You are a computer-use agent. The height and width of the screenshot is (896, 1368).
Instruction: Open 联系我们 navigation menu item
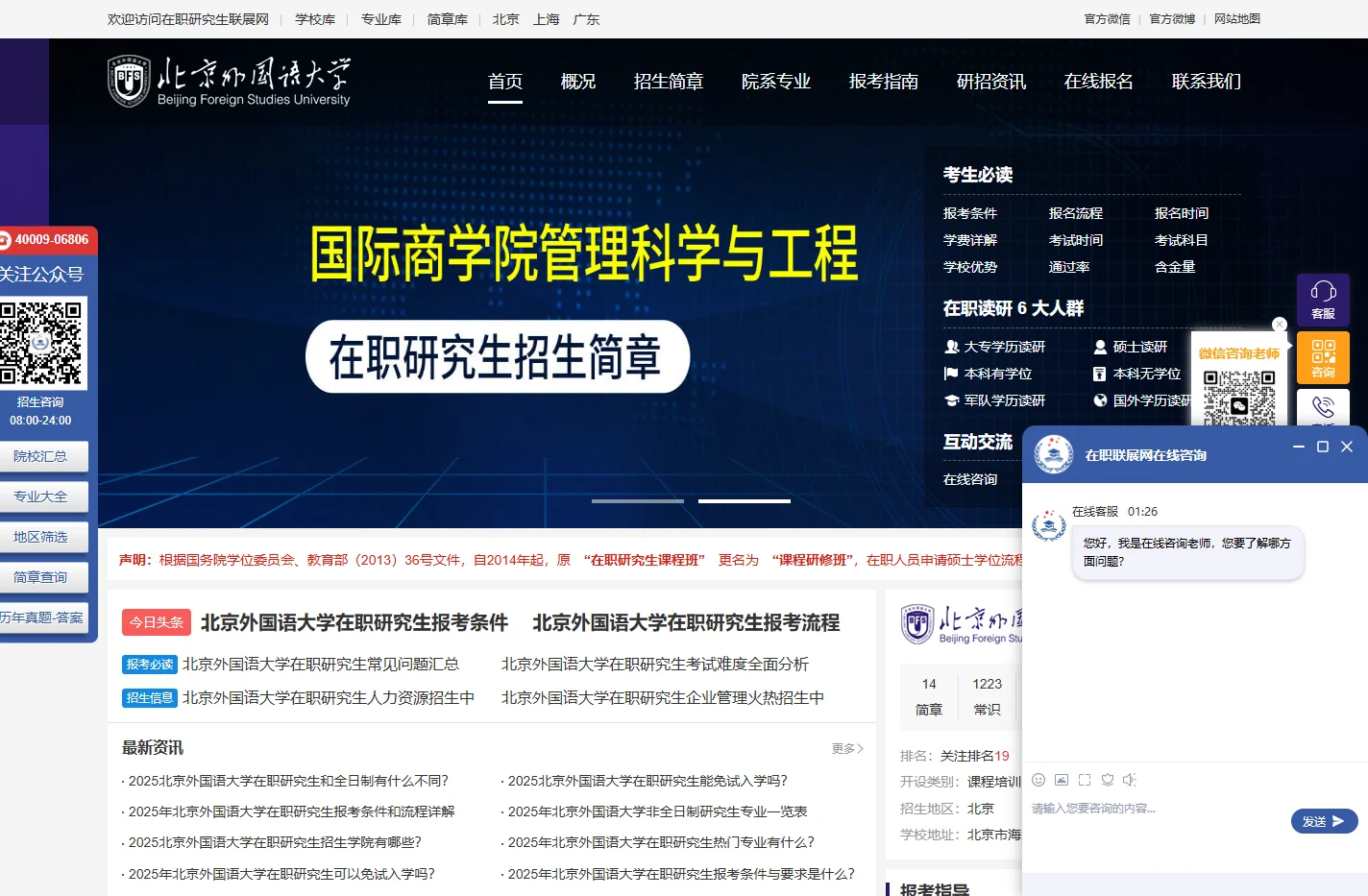point(1207,82)
